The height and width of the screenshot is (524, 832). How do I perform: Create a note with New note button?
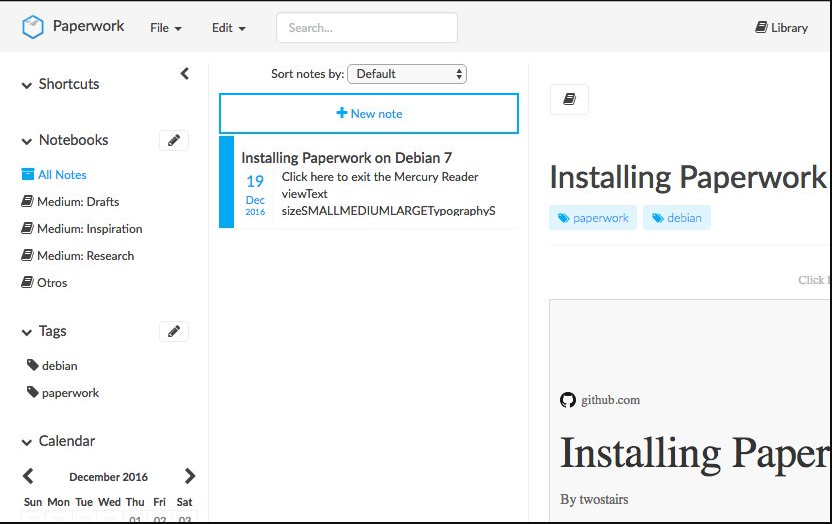(x=369, y=114)
